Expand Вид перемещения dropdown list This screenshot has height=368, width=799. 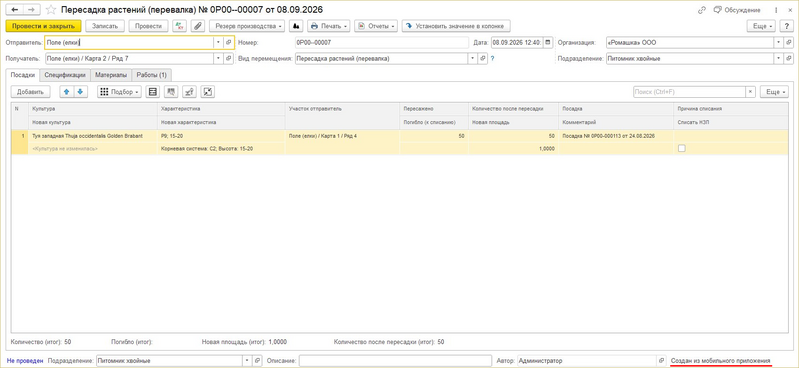pos(473,59)
